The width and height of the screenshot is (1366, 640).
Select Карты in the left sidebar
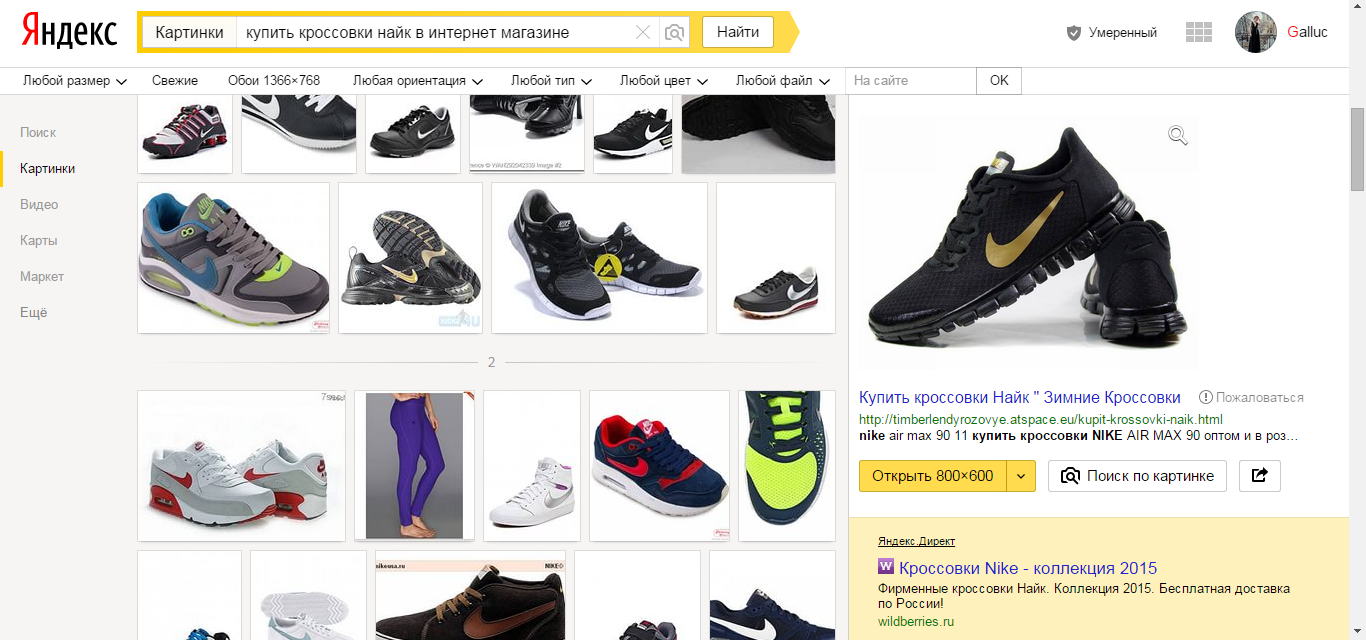(39, 240)
